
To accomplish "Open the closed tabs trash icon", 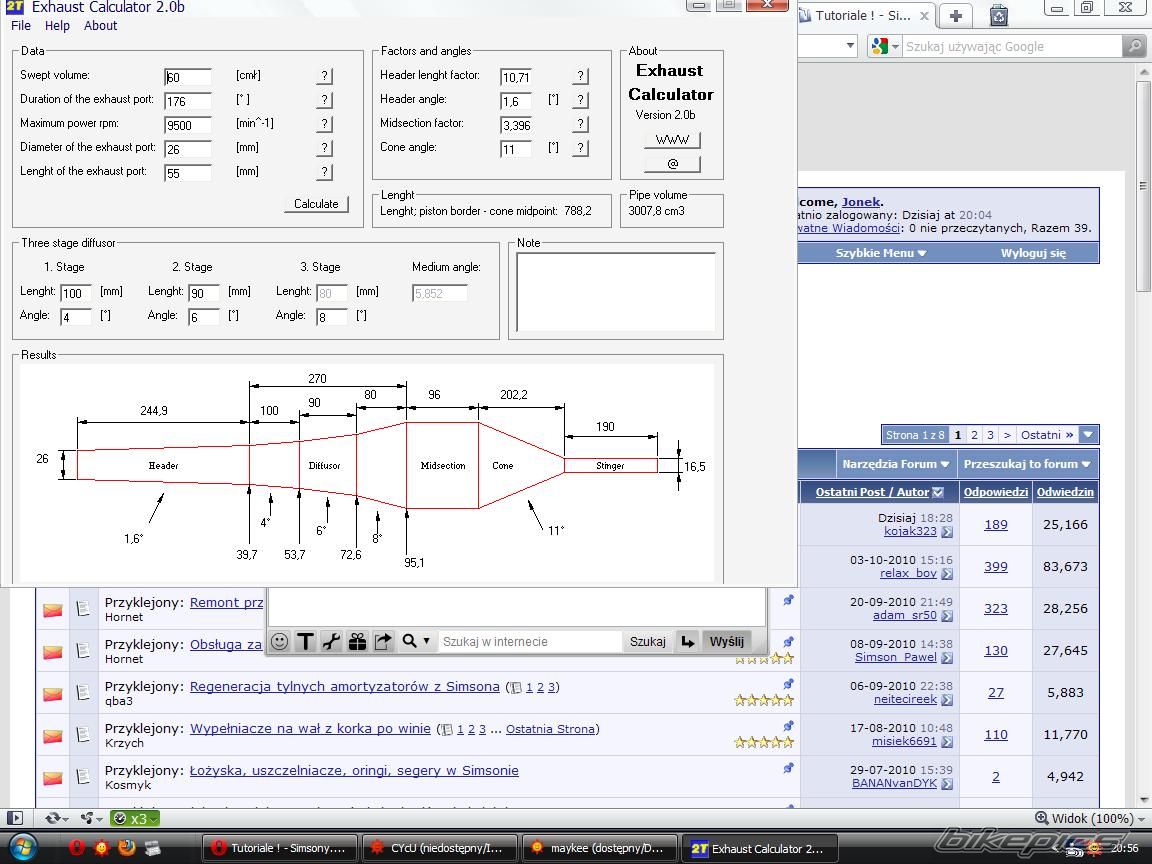I will coord(998,15).
